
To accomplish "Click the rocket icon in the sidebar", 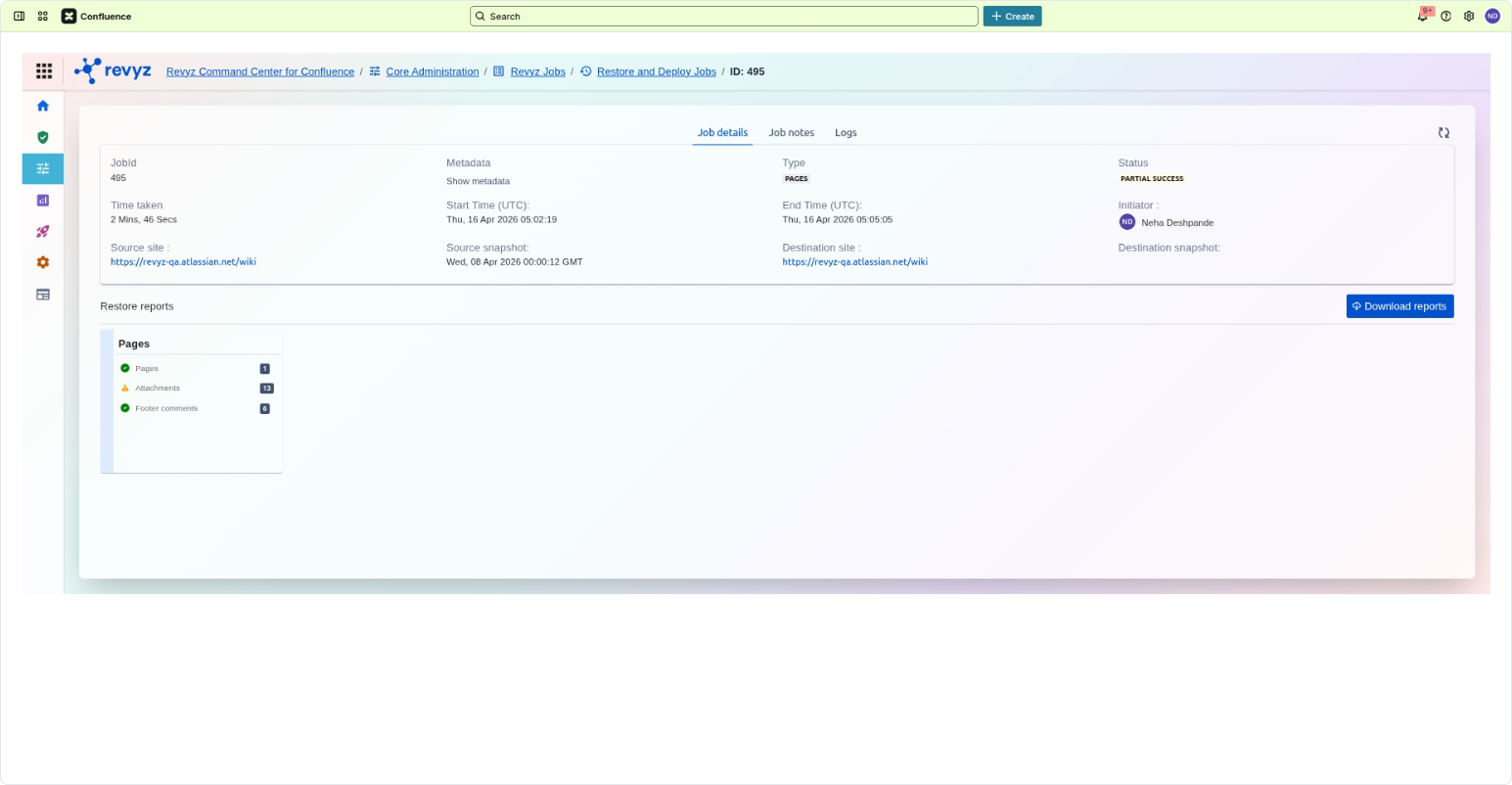I will (x=43, y=231).
